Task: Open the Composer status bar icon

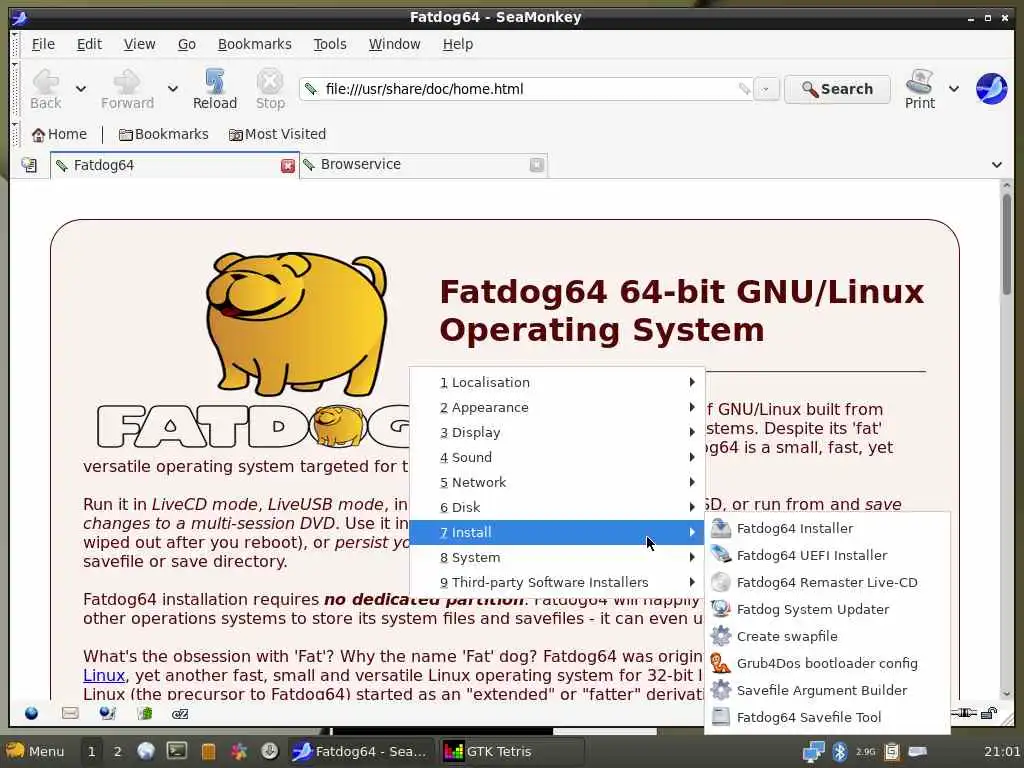Action: coord(108,713)
